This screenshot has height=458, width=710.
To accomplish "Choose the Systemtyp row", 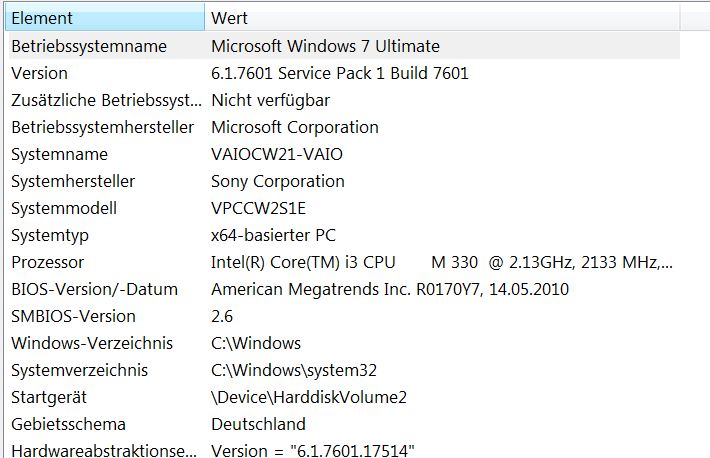I will click(50, 235).
